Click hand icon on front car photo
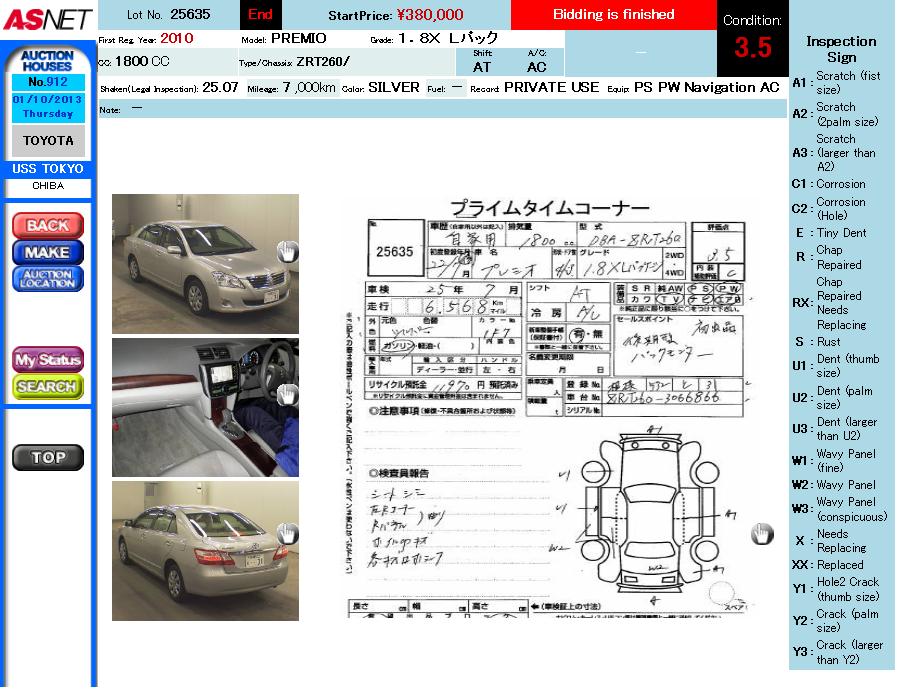The image size is (915, 691). (x=287, y=251)
